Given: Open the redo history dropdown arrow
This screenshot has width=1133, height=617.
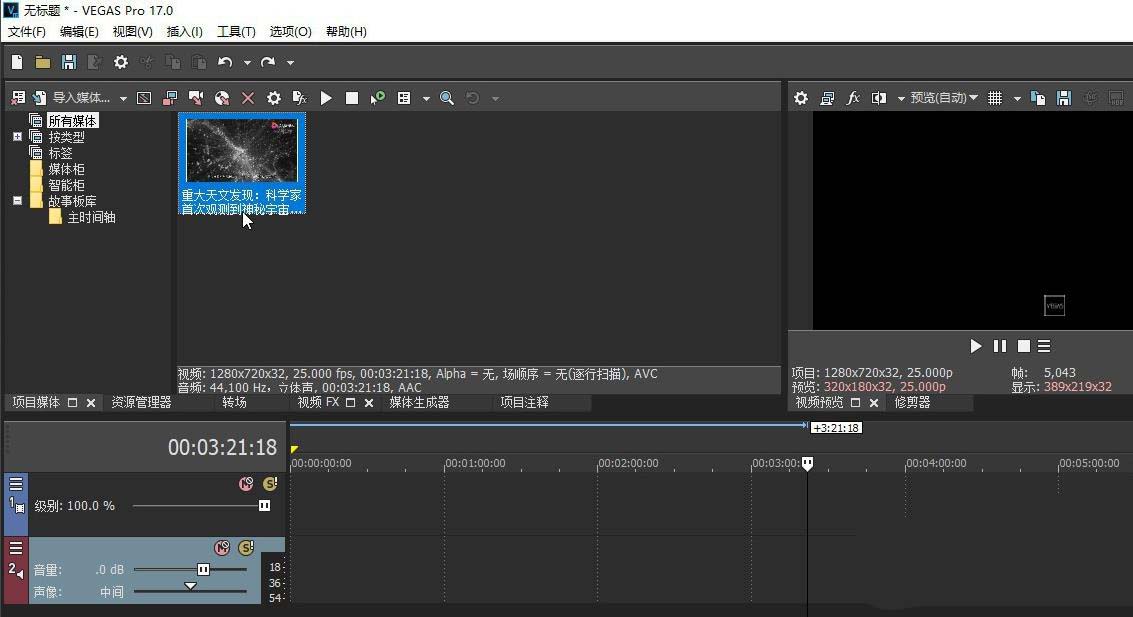Looking at the screenshot, I should click(x=290, y=63).
